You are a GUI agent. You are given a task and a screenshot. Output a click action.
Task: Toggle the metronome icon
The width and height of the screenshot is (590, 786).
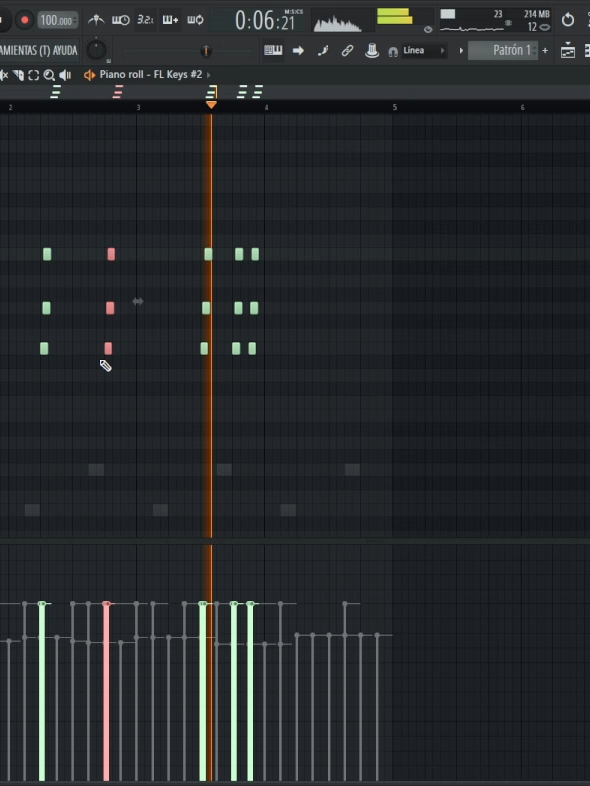pos(96,20)
